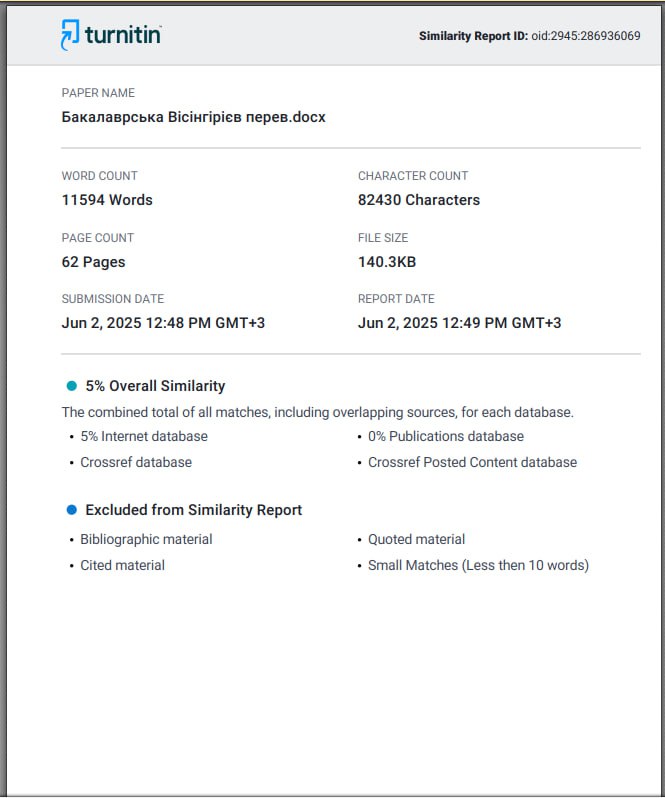This screenshot has width=665, height=798.
Task: Select the Similarity Report ID number
Action: (x=586, y=36)
